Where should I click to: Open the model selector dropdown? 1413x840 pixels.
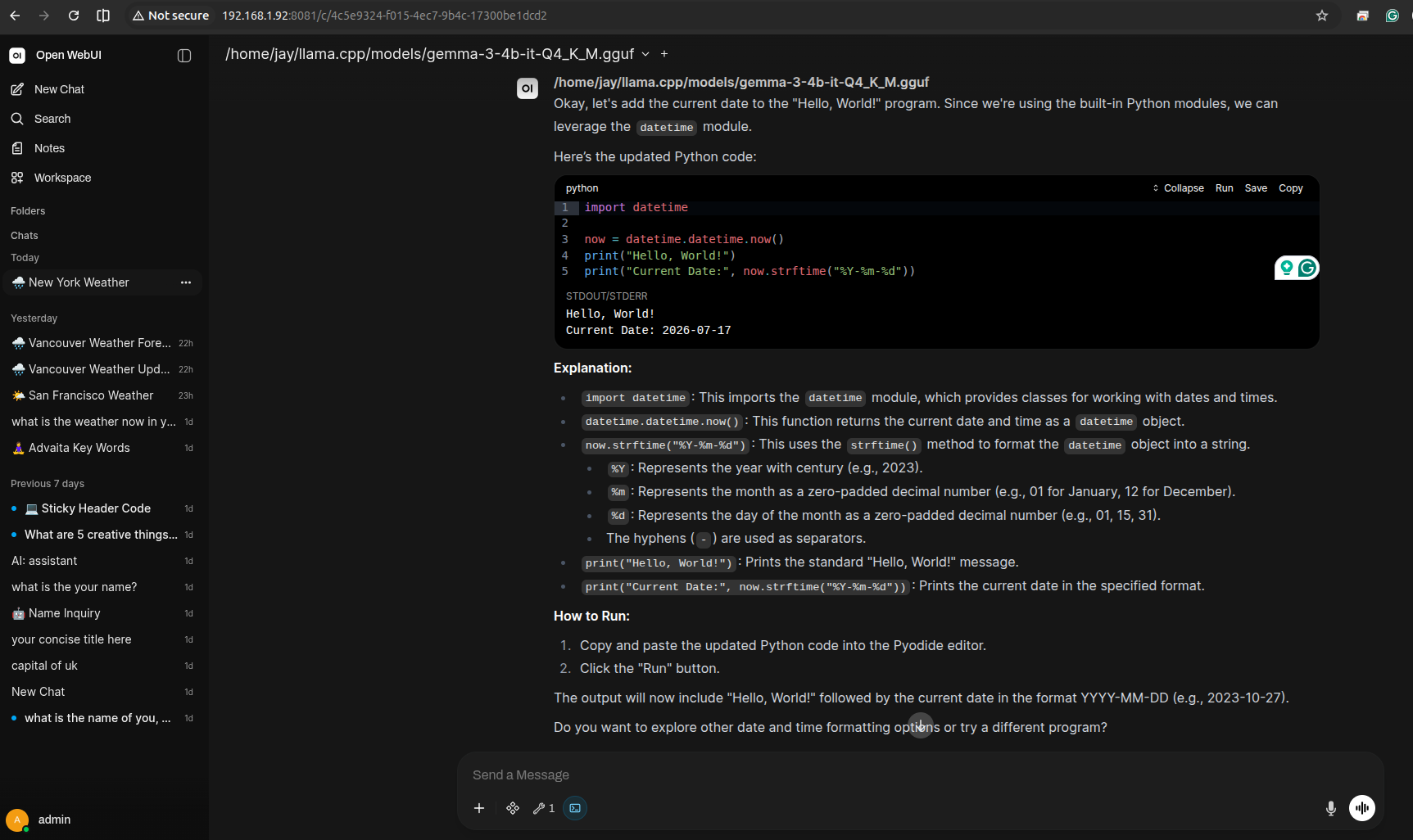[x=438, y=54]
